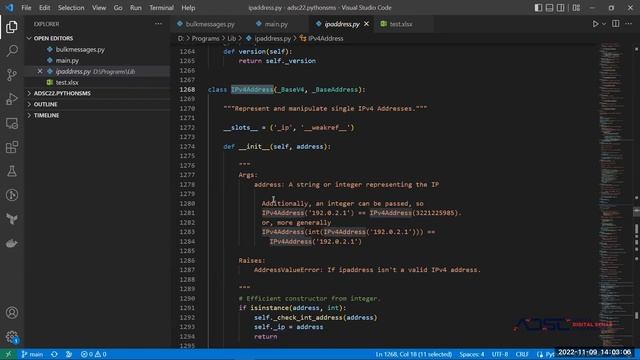Screen dimensions: 640x360
Task: Open the Testing flask view
Action: 12,171
